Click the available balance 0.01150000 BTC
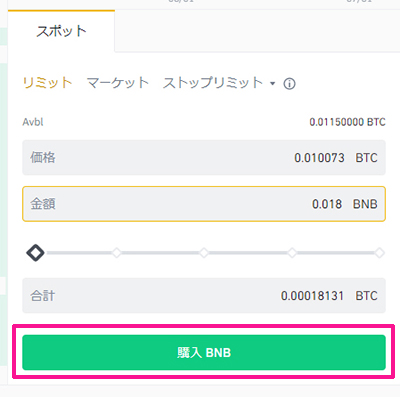Viewport: 400px width, 397px height. pos(347,122)
